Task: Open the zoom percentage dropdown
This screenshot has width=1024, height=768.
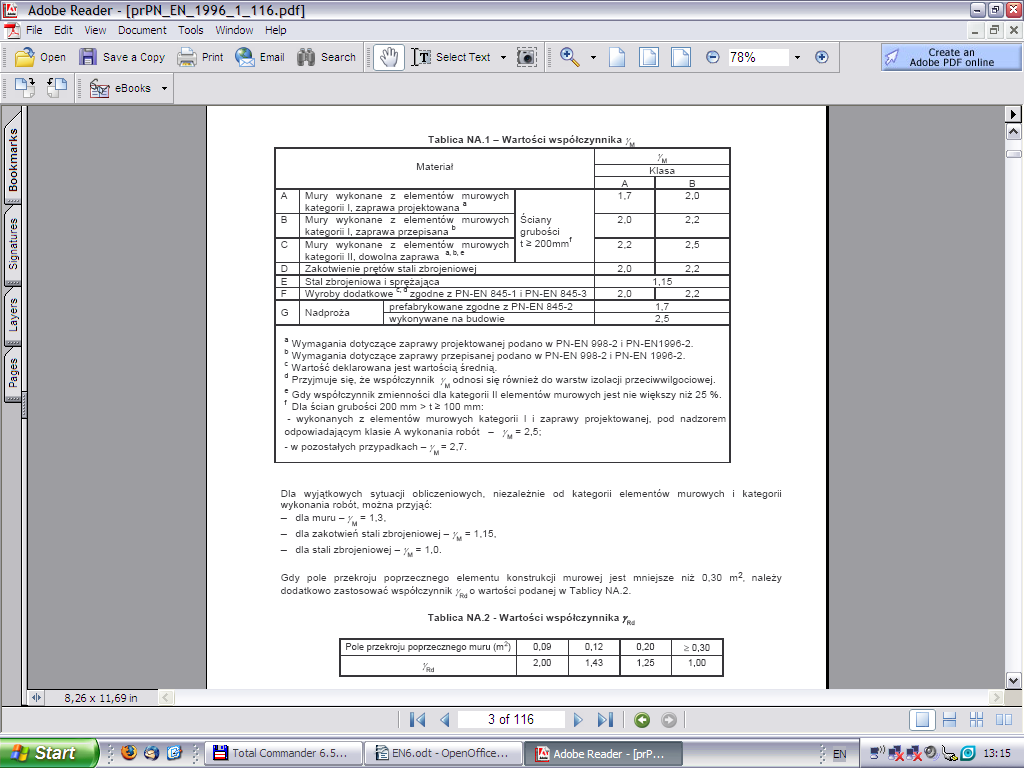Action: click(797, 57)
